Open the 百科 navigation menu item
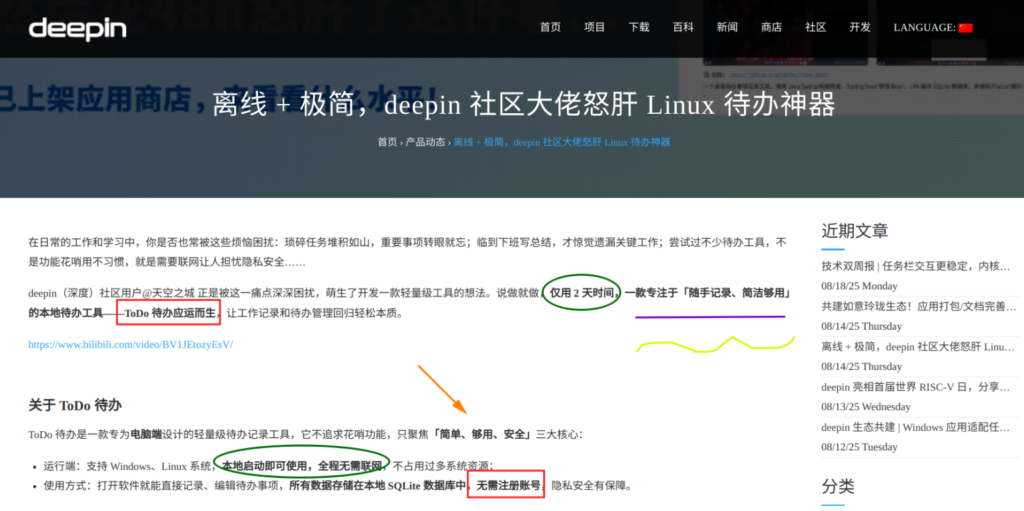1024x511 pixels. point(683,28)
